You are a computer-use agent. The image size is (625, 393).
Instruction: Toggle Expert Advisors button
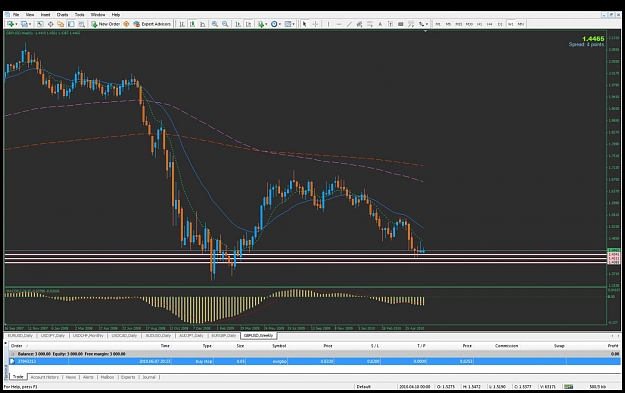click(152, 24)
